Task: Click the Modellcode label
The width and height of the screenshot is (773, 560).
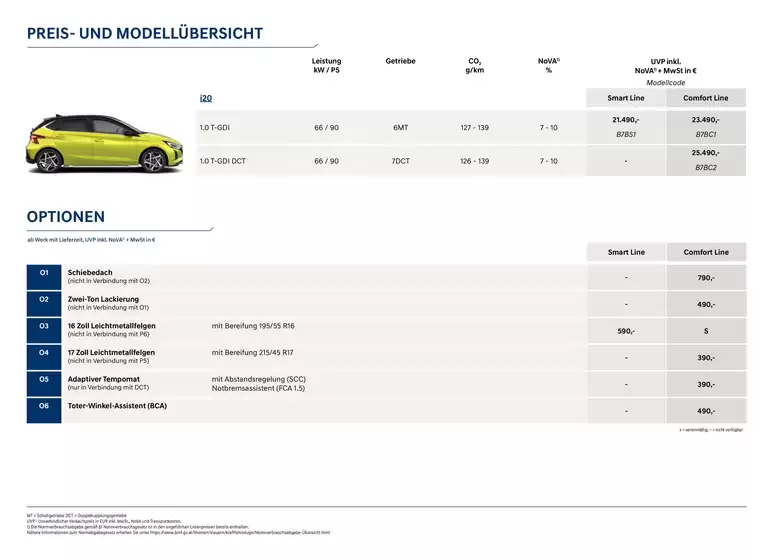Action: [666, 83]
